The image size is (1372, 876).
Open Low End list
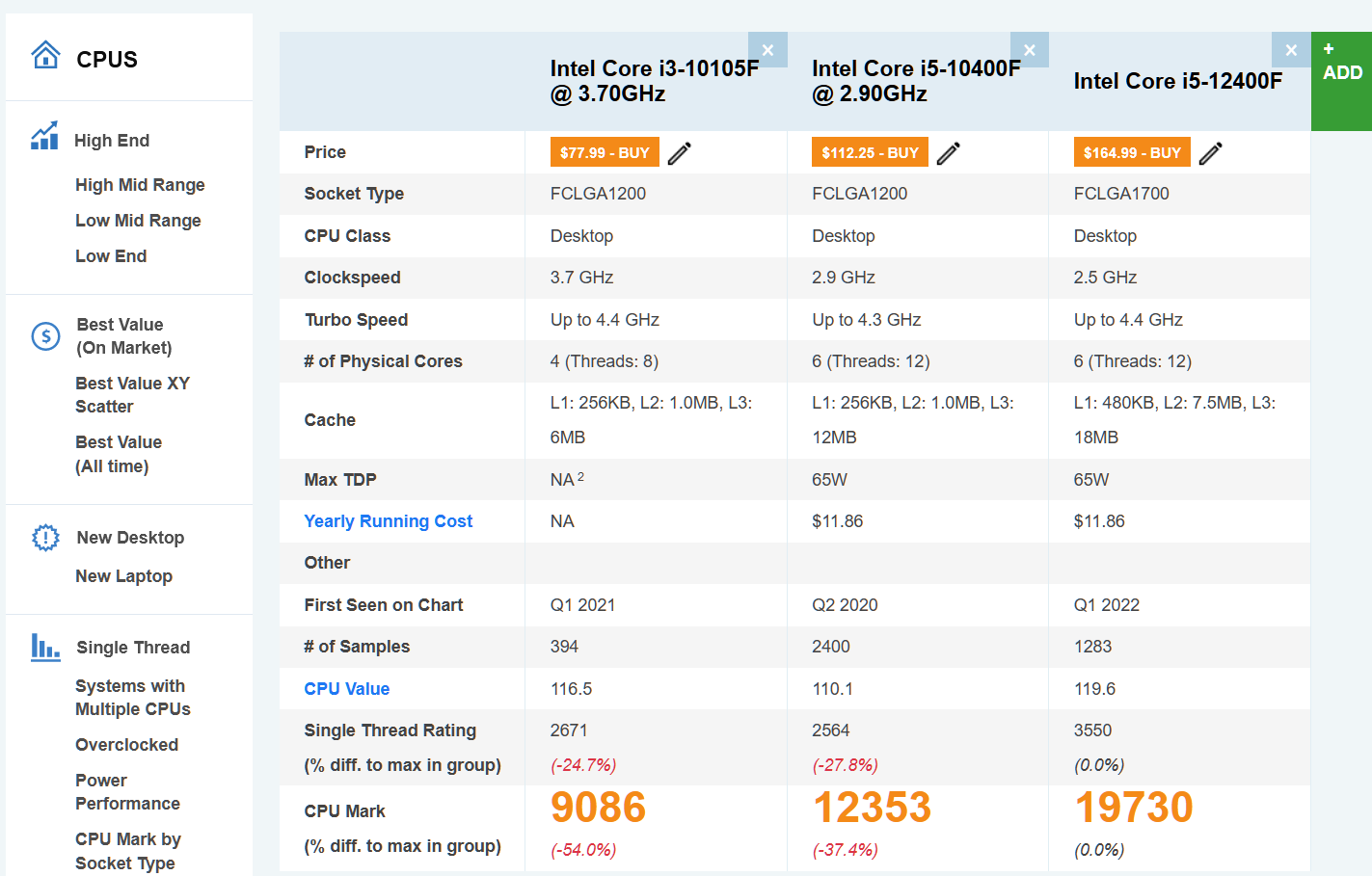[x=111, y=256]
